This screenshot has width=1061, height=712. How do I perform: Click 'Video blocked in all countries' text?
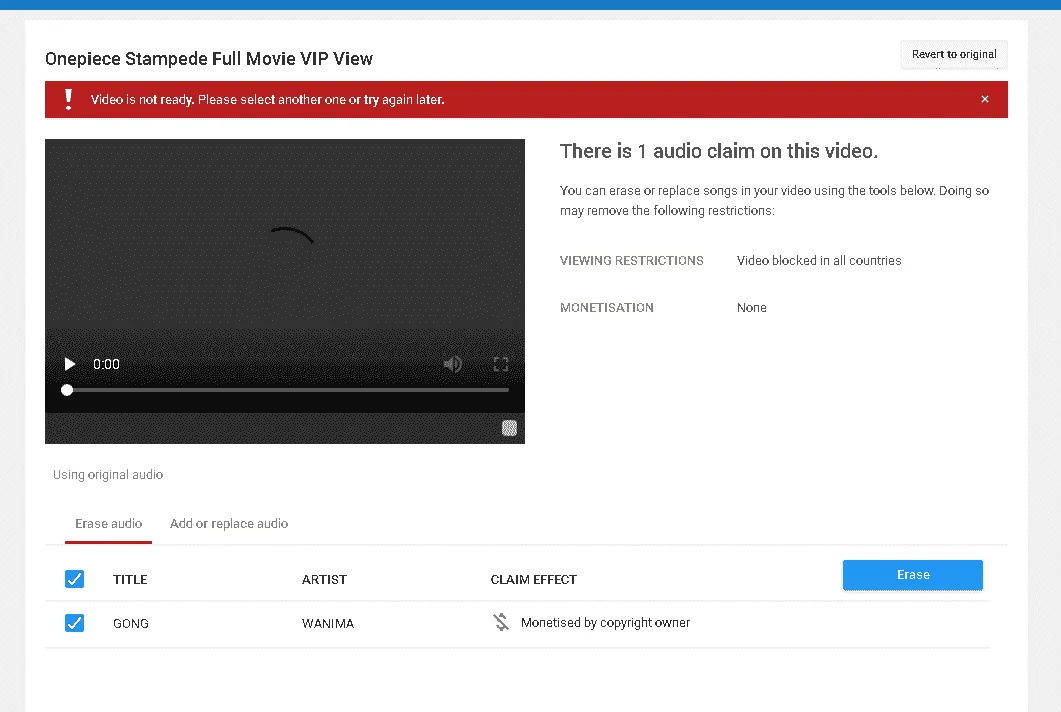[x=819, y=261]
